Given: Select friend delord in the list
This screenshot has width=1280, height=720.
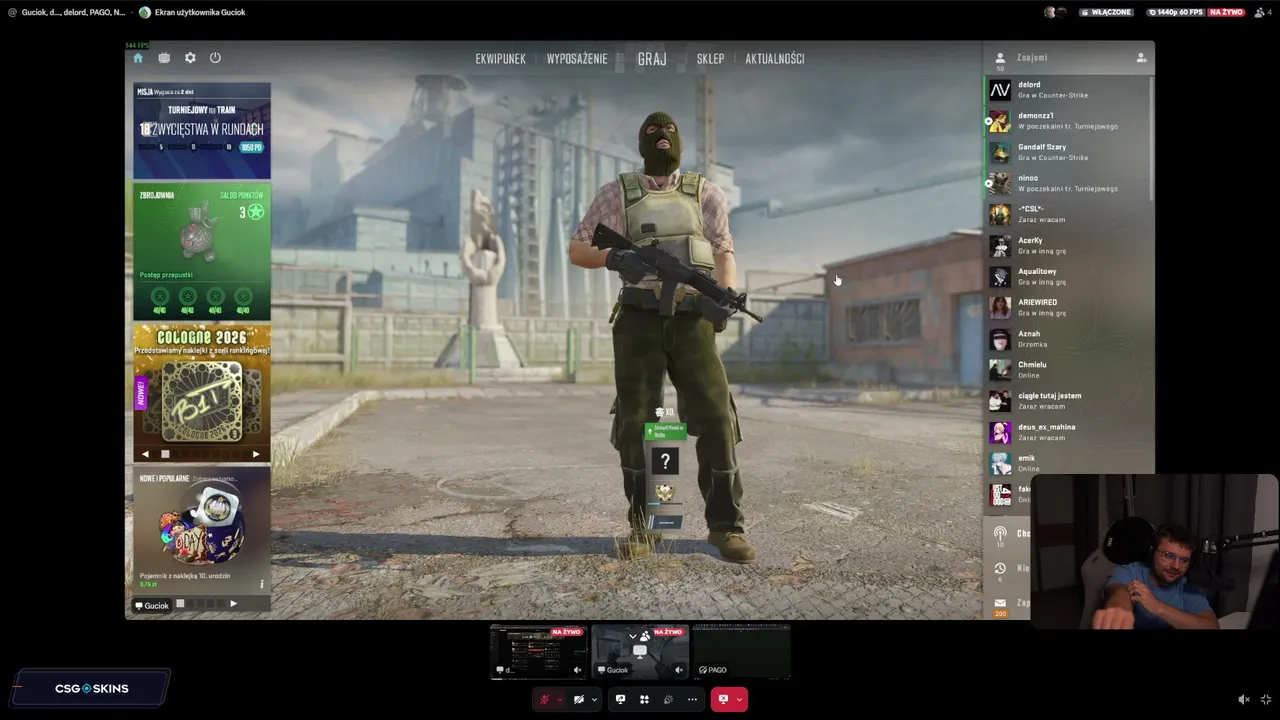Looking at the screenshot, I should [1068, 90].
